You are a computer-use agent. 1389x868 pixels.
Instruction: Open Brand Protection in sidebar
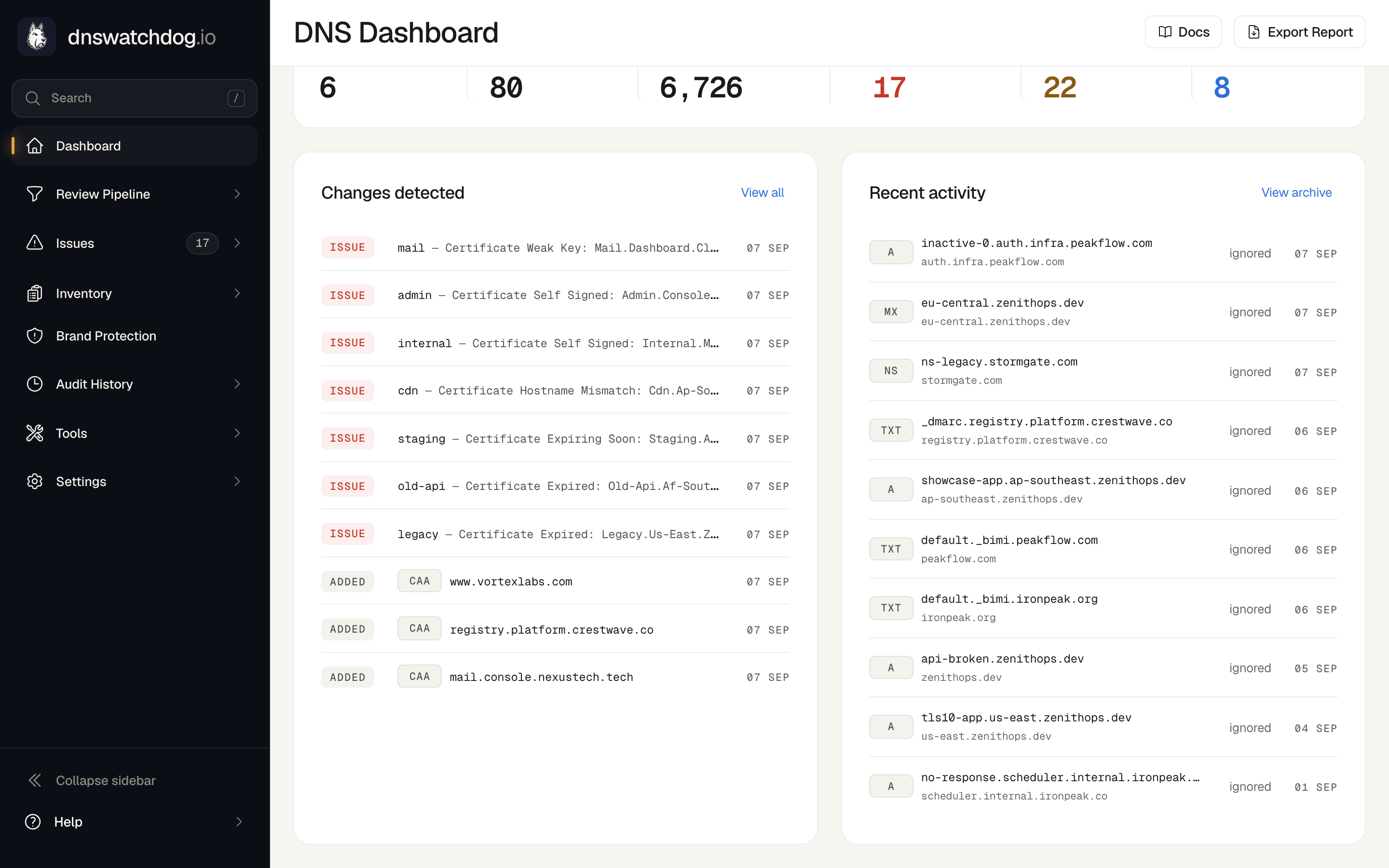pos(134,336)
